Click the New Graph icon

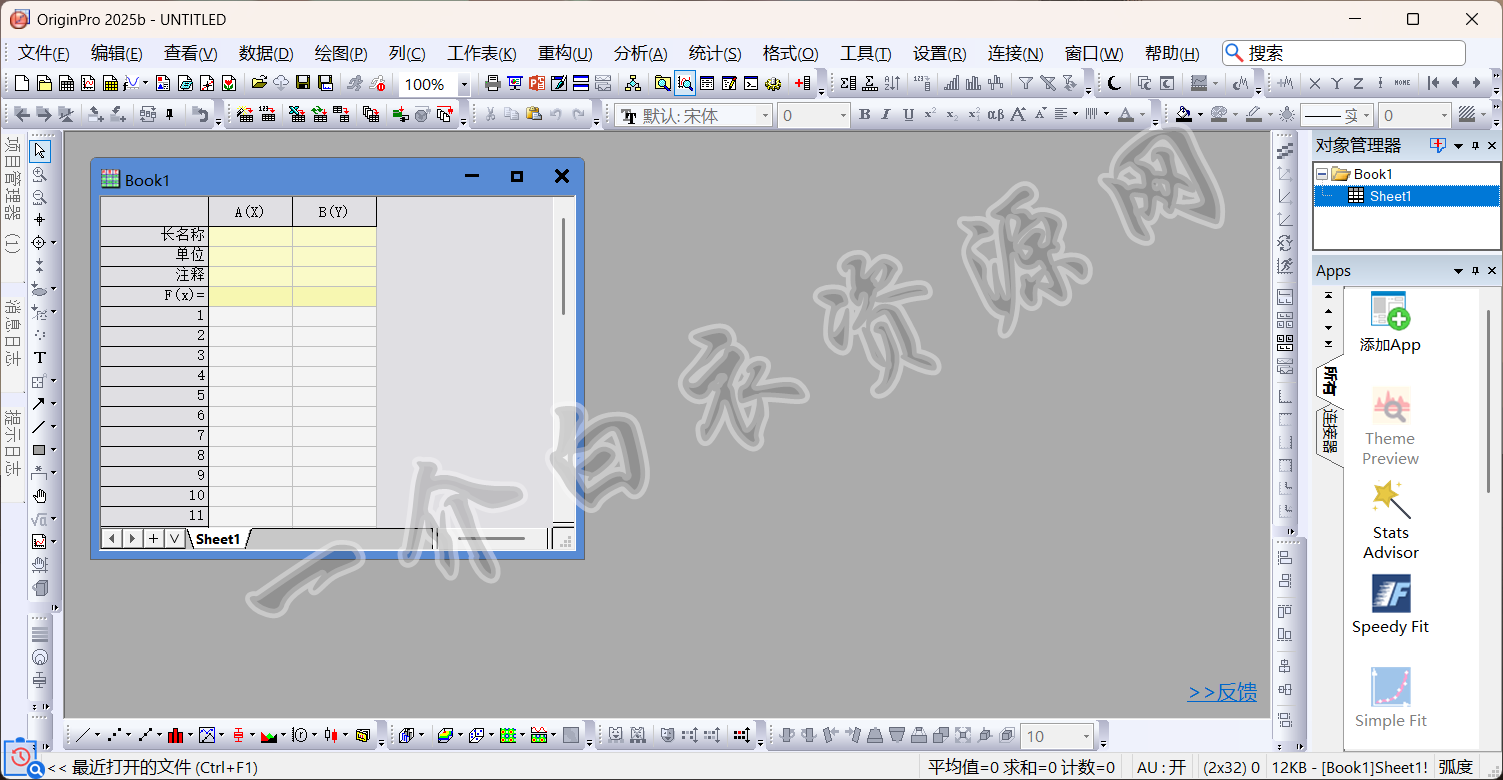point(88,83)
